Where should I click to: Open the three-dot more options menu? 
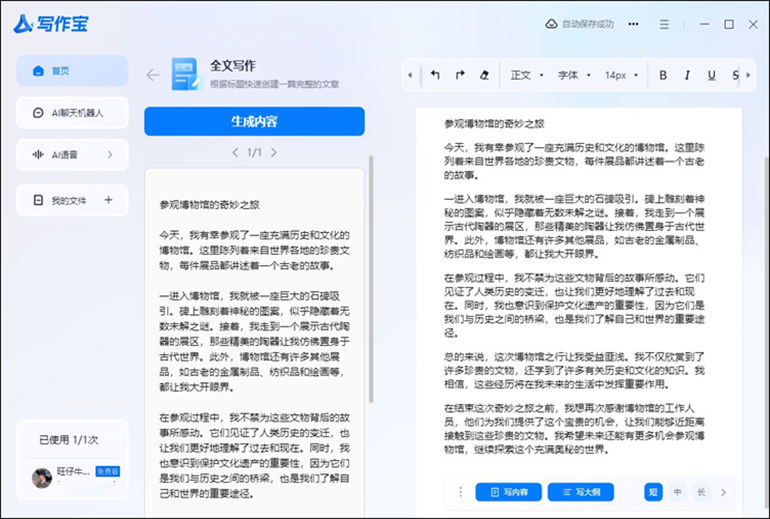click(x=633, y=24)
